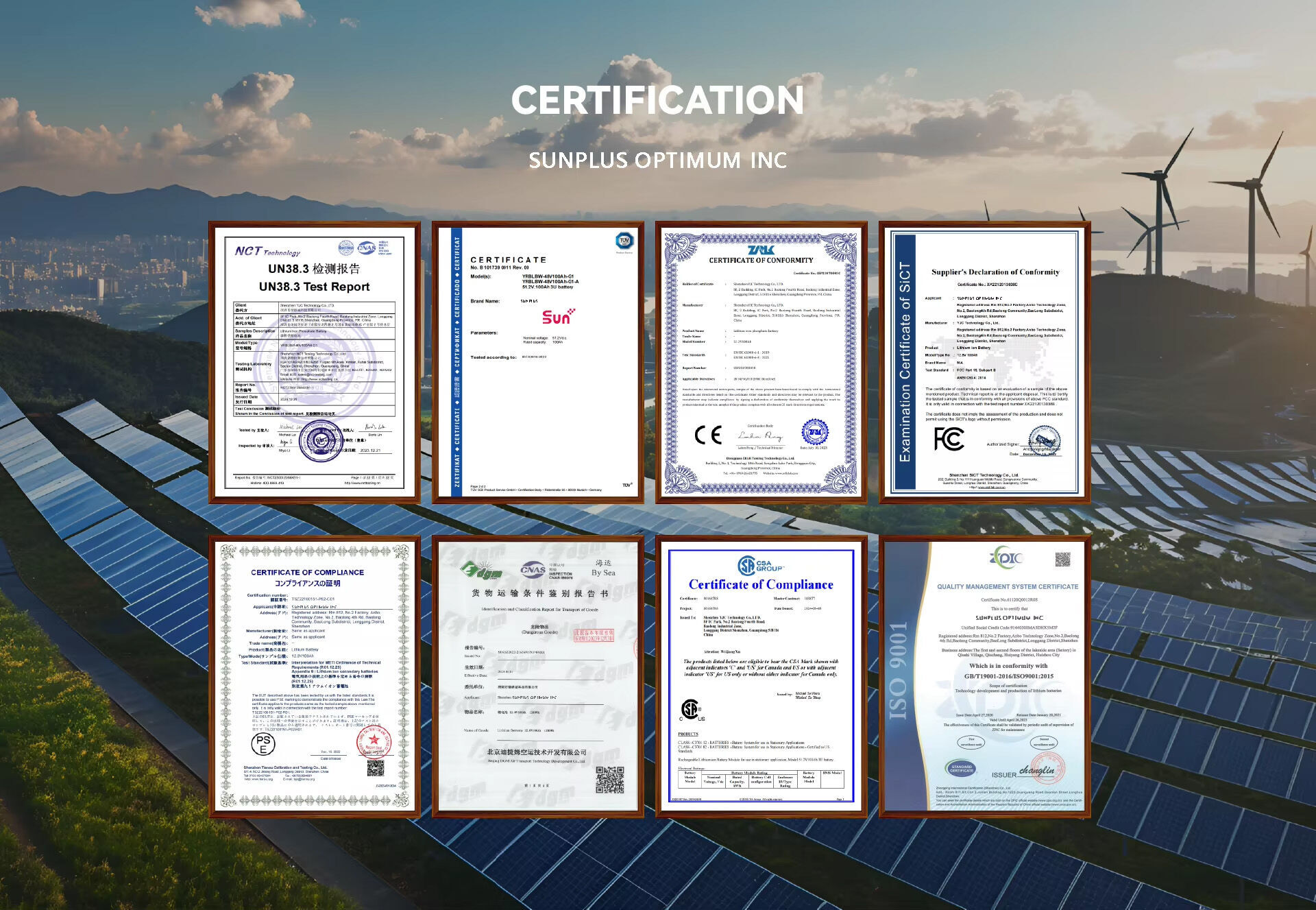Screen dimensions: 1316x910
Task: Click the FC logo on SiCT certificate
Action: (949, 439)
